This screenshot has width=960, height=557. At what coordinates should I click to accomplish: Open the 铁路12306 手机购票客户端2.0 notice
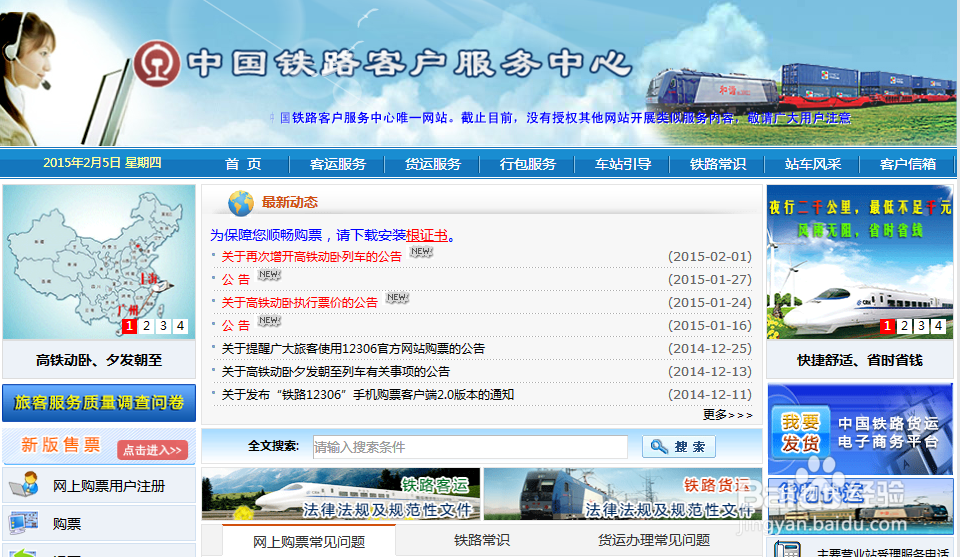367,395
